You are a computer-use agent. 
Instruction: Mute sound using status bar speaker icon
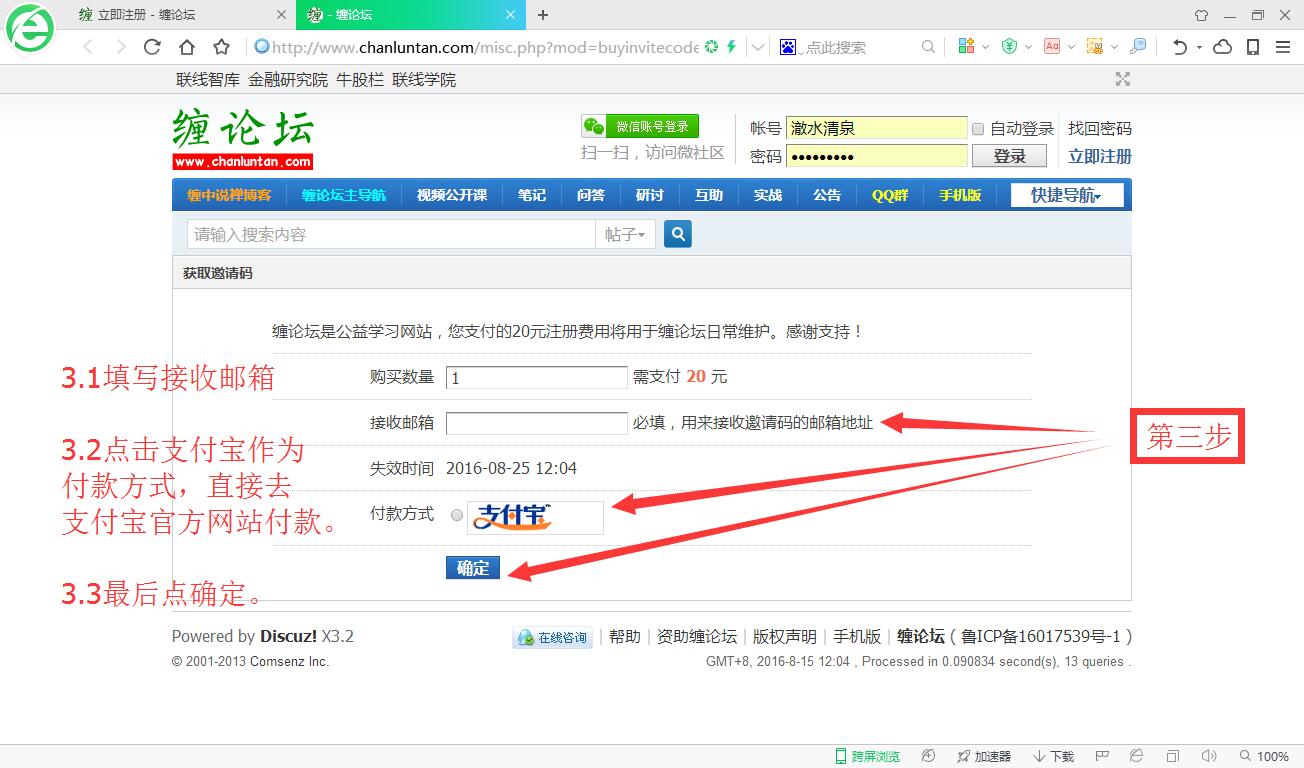(x=1208, y=756)
